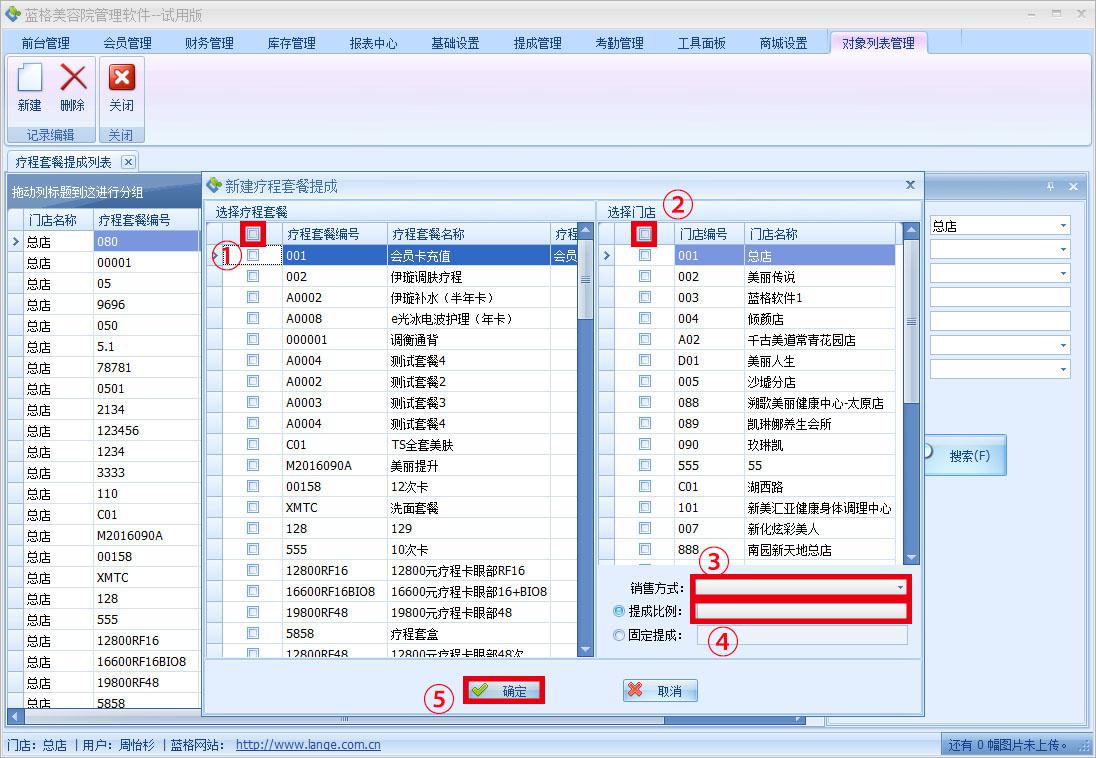
Task: Click the 提成比例 input field
Action: (801, 611)
